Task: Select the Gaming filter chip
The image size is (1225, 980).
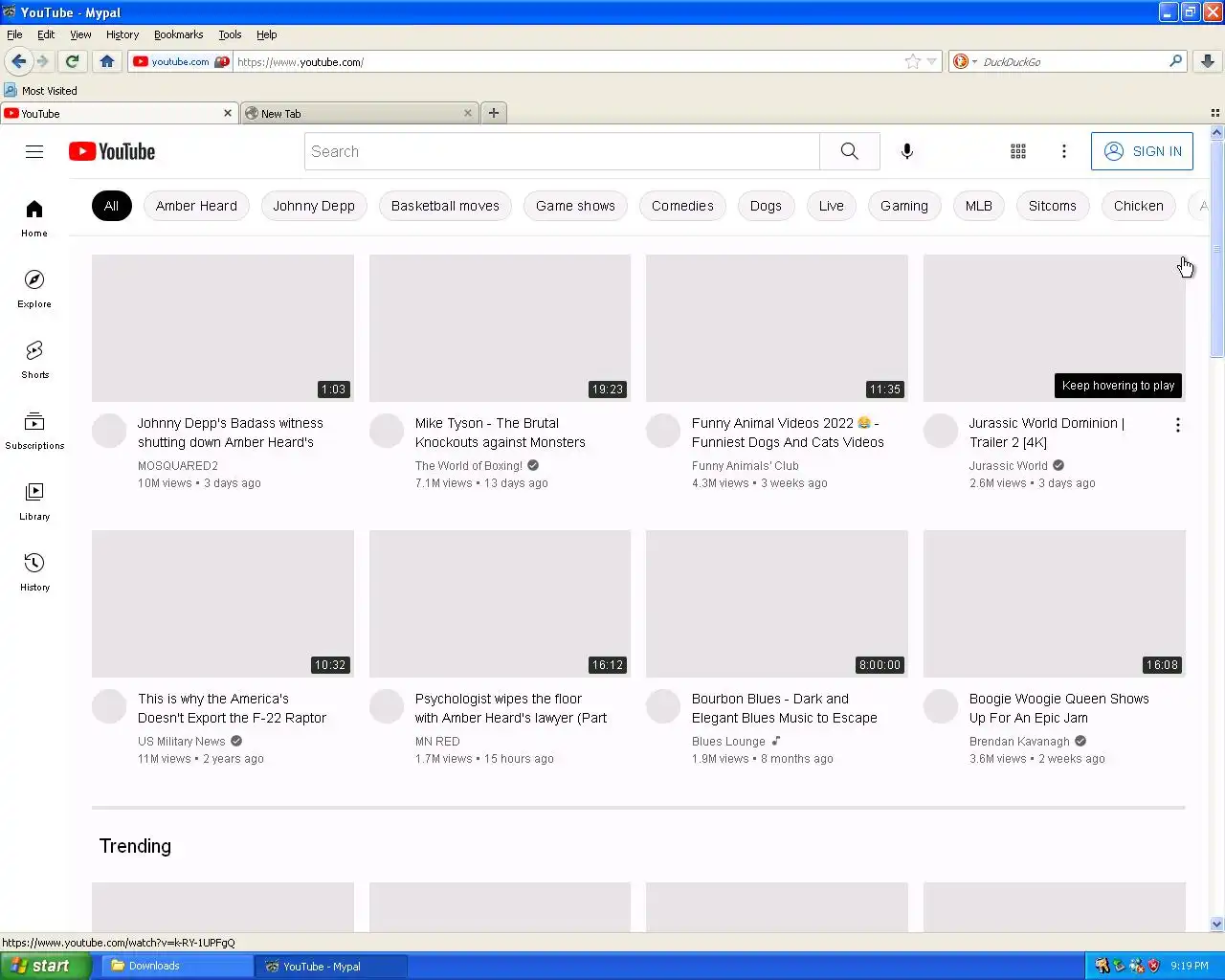Action: (904, 206)
